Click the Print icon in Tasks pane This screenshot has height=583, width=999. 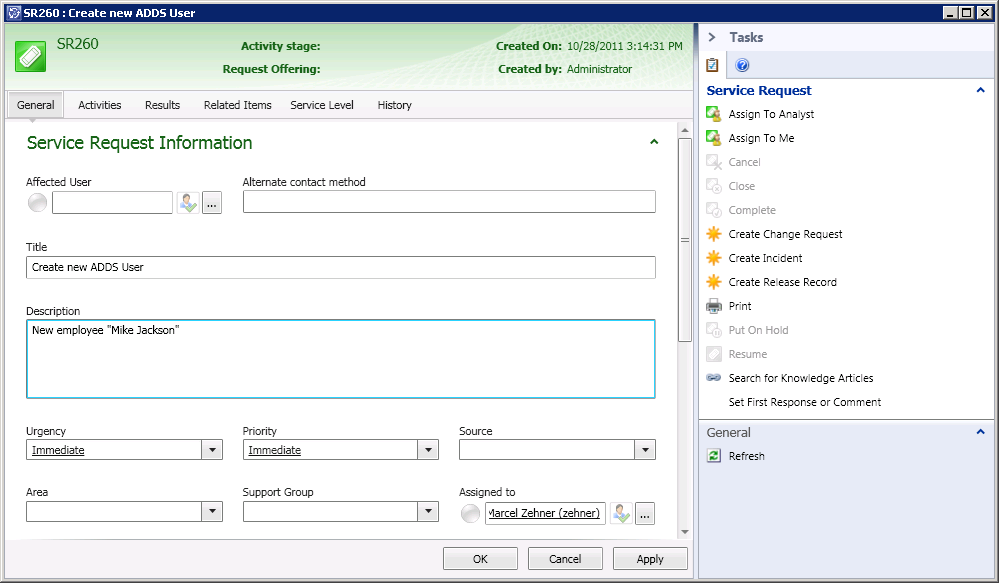click(x=714, y=306)
